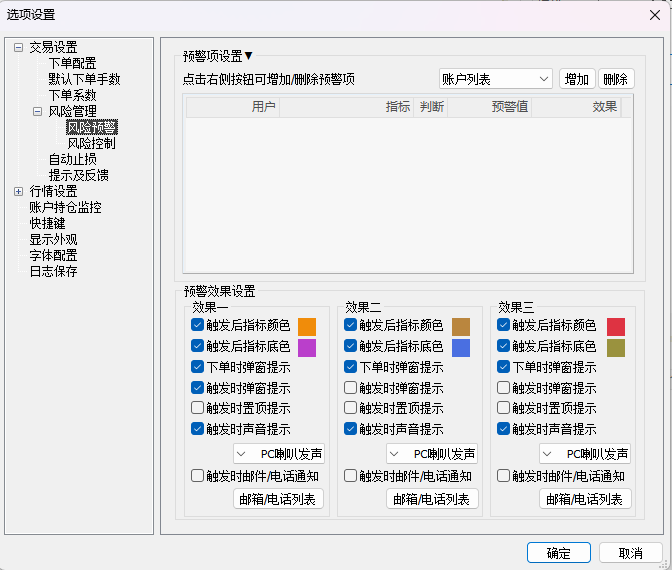Click the 用户 column header
This screenshot has width=672, height=570.
pyautogui.click(x=233, y=107)
